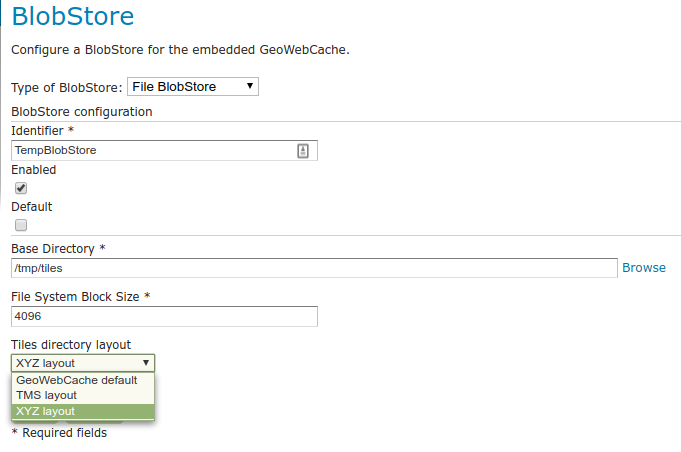Choose the GeoWebCache default option
Viewport: 681px width, 452px height.
click(77, 380)
